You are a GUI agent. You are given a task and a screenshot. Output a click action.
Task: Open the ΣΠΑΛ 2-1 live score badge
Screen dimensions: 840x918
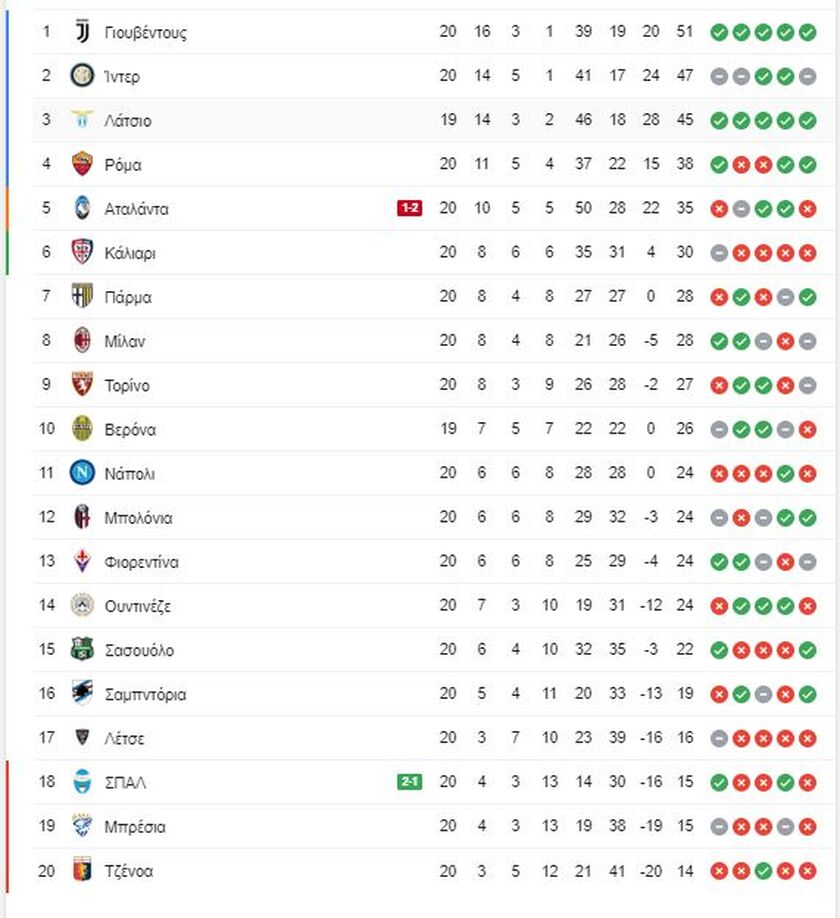point(409,782)
